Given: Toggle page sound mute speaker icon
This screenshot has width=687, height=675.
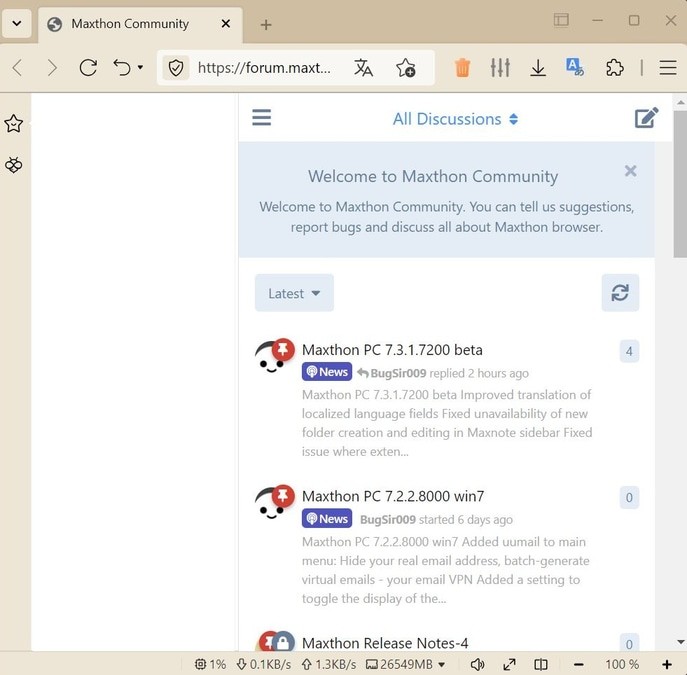Looking at the screenshot, I should click(x=477, y=664).
